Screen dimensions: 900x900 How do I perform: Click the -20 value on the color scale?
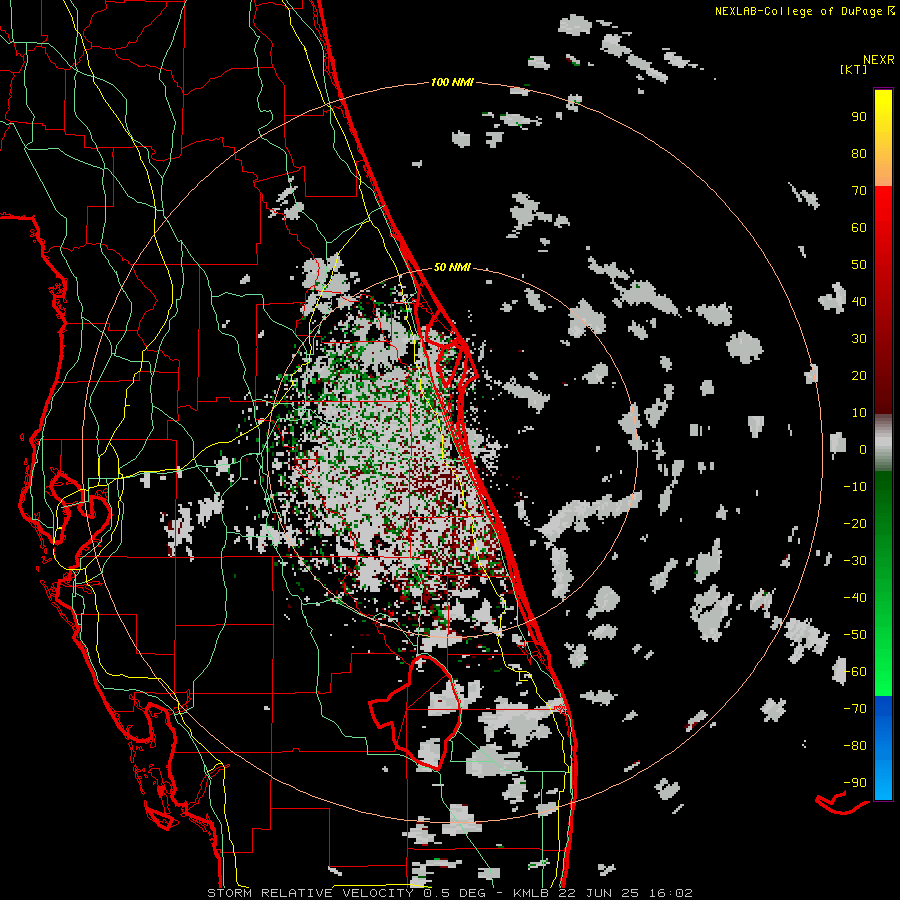coord(855,524)
